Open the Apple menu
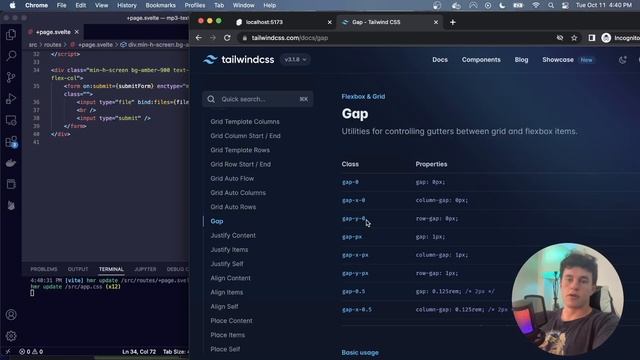Viewport: 640px width, 360px height. (13, 5)
